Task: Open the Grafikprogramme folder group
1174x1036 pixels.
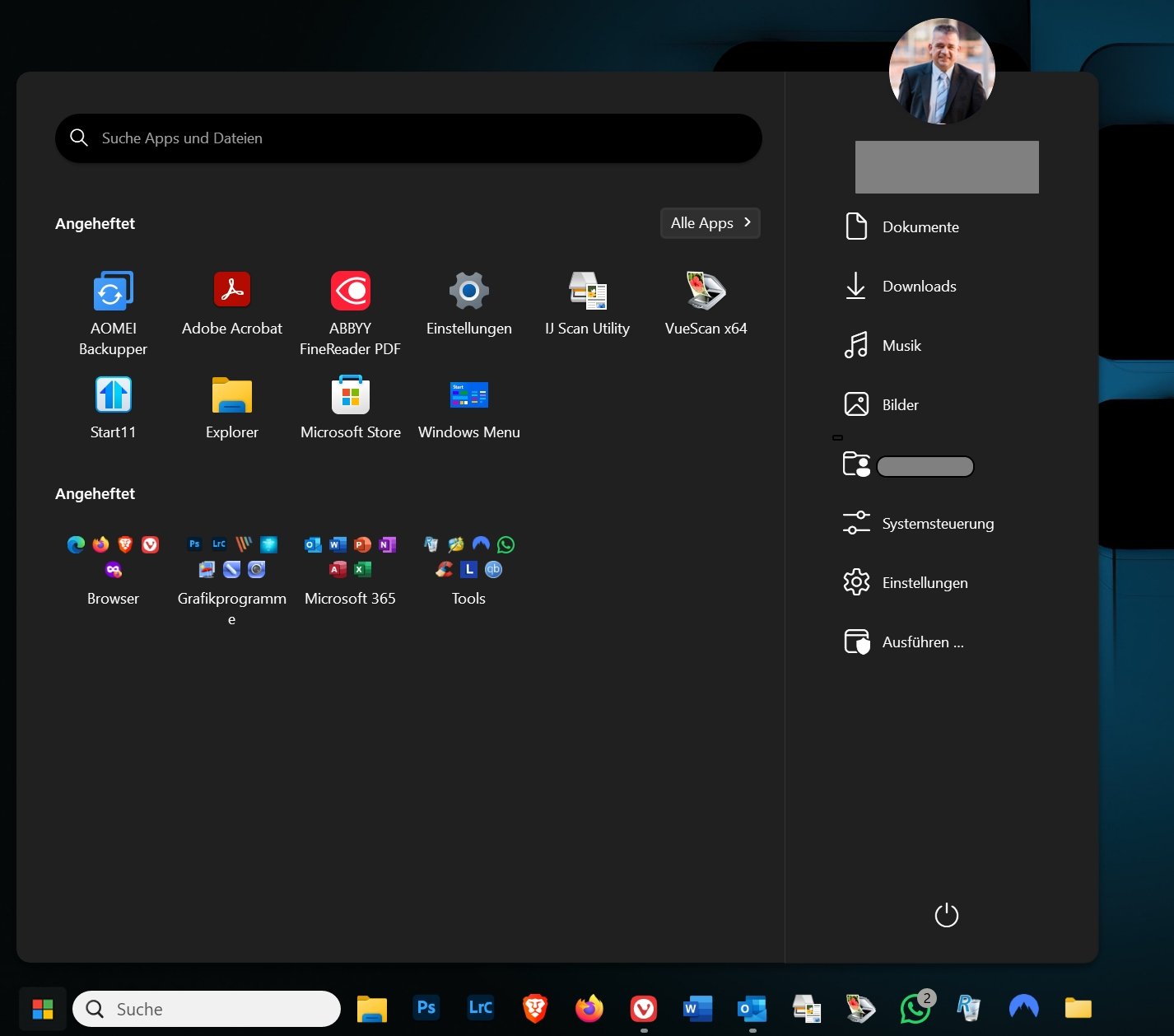Action: (231, 580)
